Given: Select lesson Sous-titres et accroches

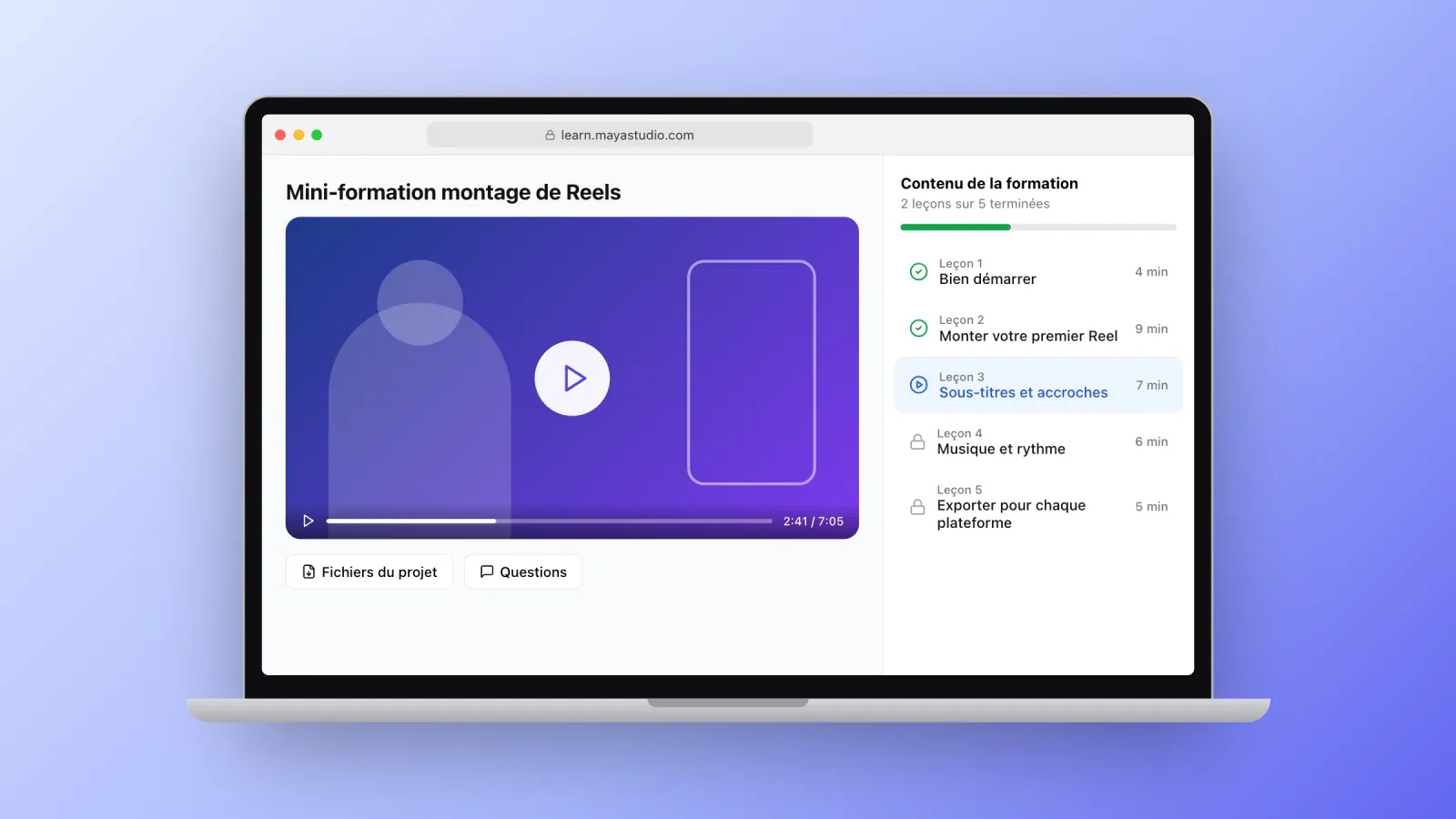Looking at the screenshot, I should pyautogui.click(x=1038, y=385).
